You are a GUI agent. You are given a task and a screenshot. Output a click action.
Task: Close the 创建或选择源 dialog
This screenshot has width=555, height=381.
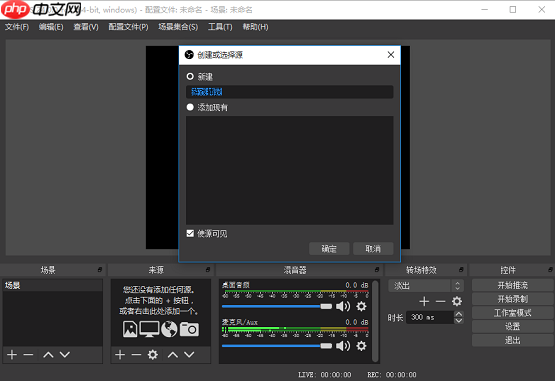391,55
